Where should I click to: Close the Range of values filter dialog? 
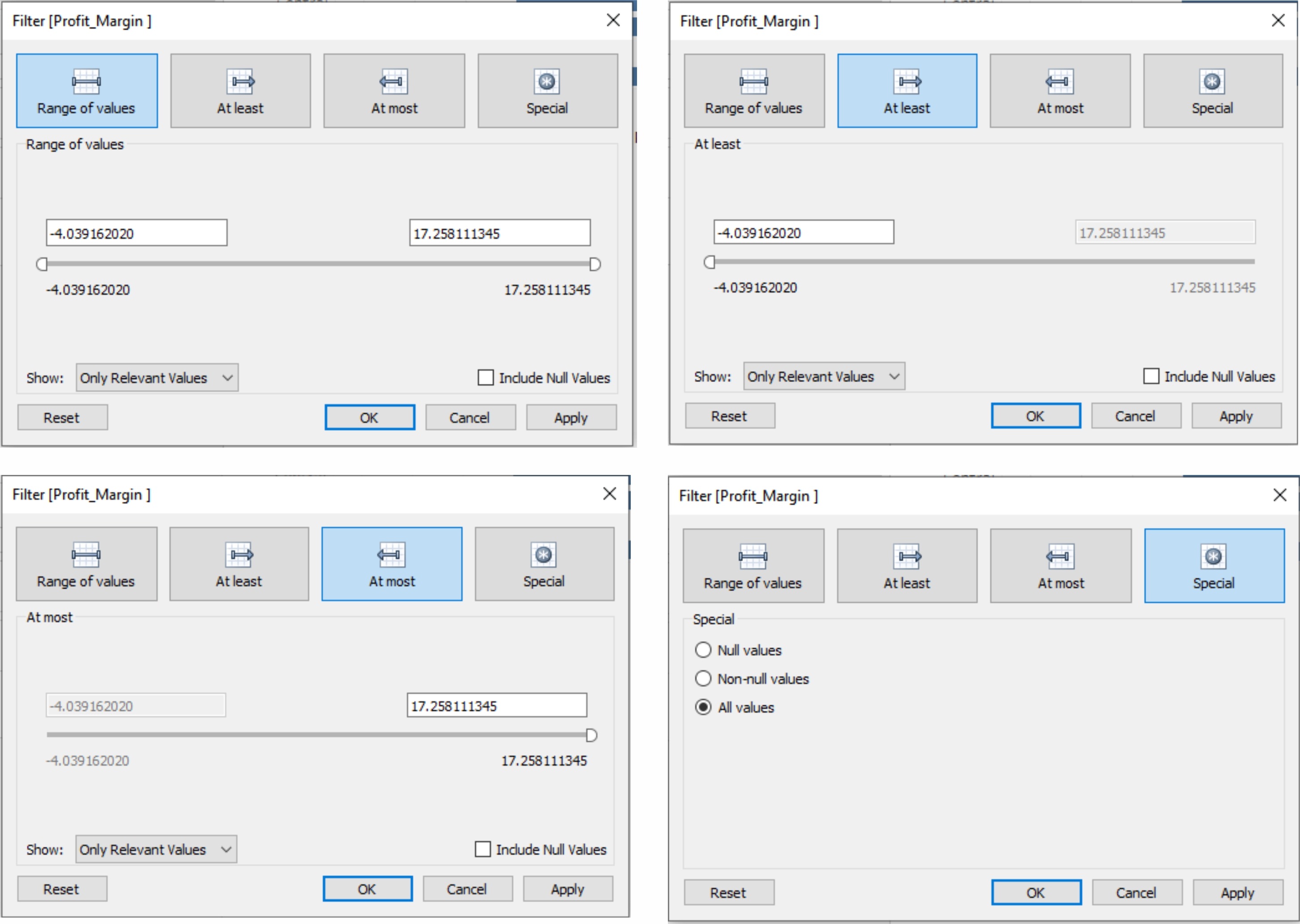[614, 21]
